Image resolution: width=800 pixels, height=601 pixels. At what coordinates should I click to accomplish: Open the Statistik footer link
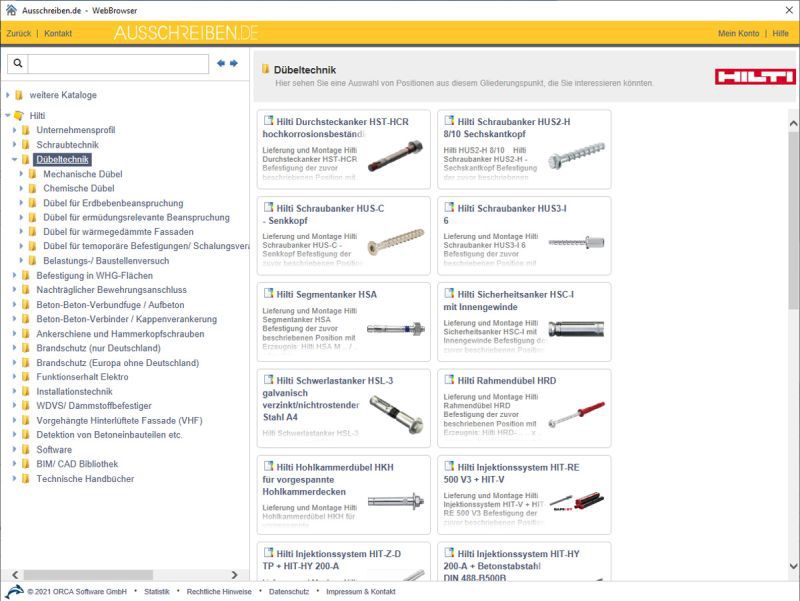(x=157, y=591)
